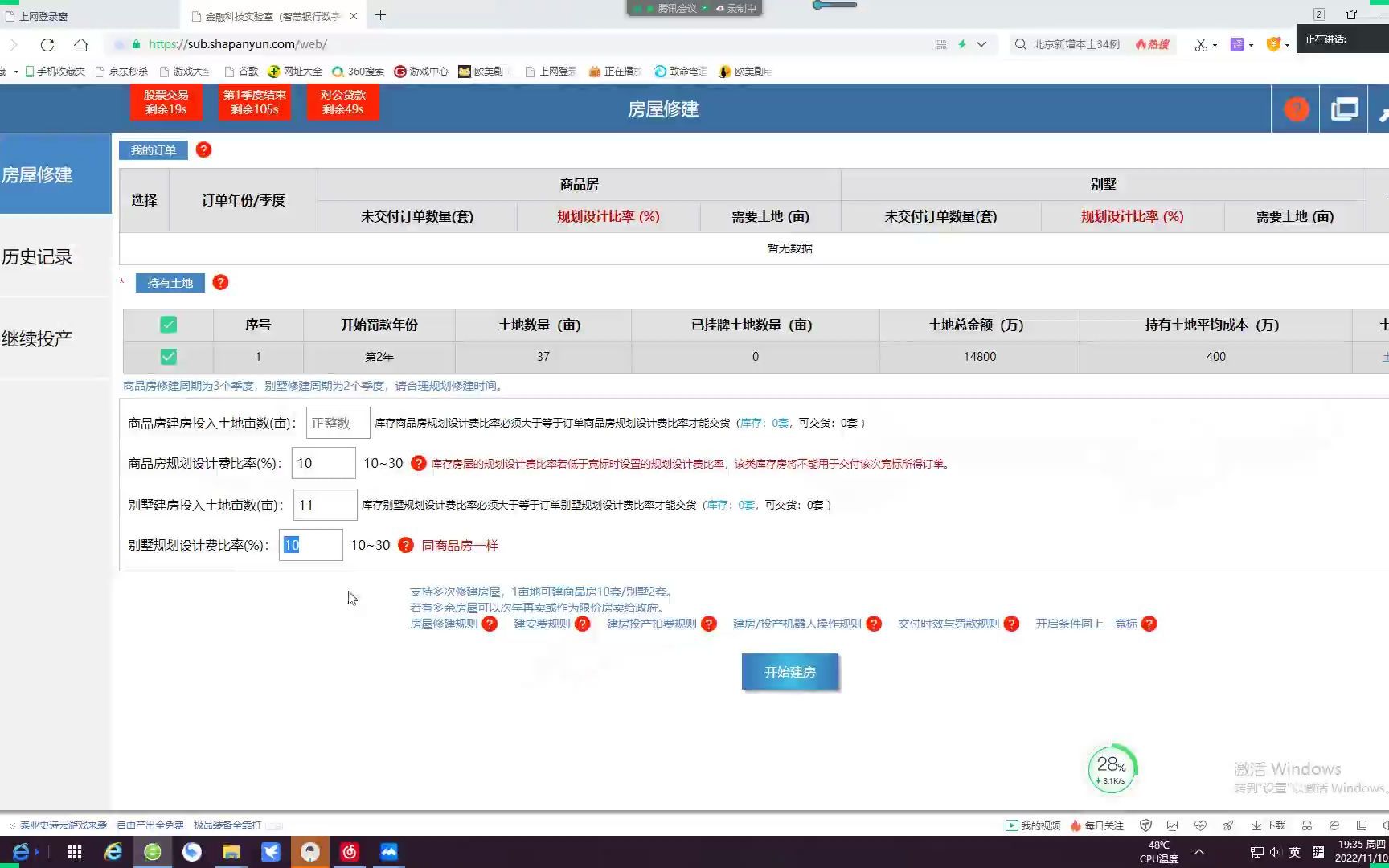The width and height of the screenshot is (1389, 868).
Task: Click 我的视频 in browser status bar
Action: coord(1033,825)
